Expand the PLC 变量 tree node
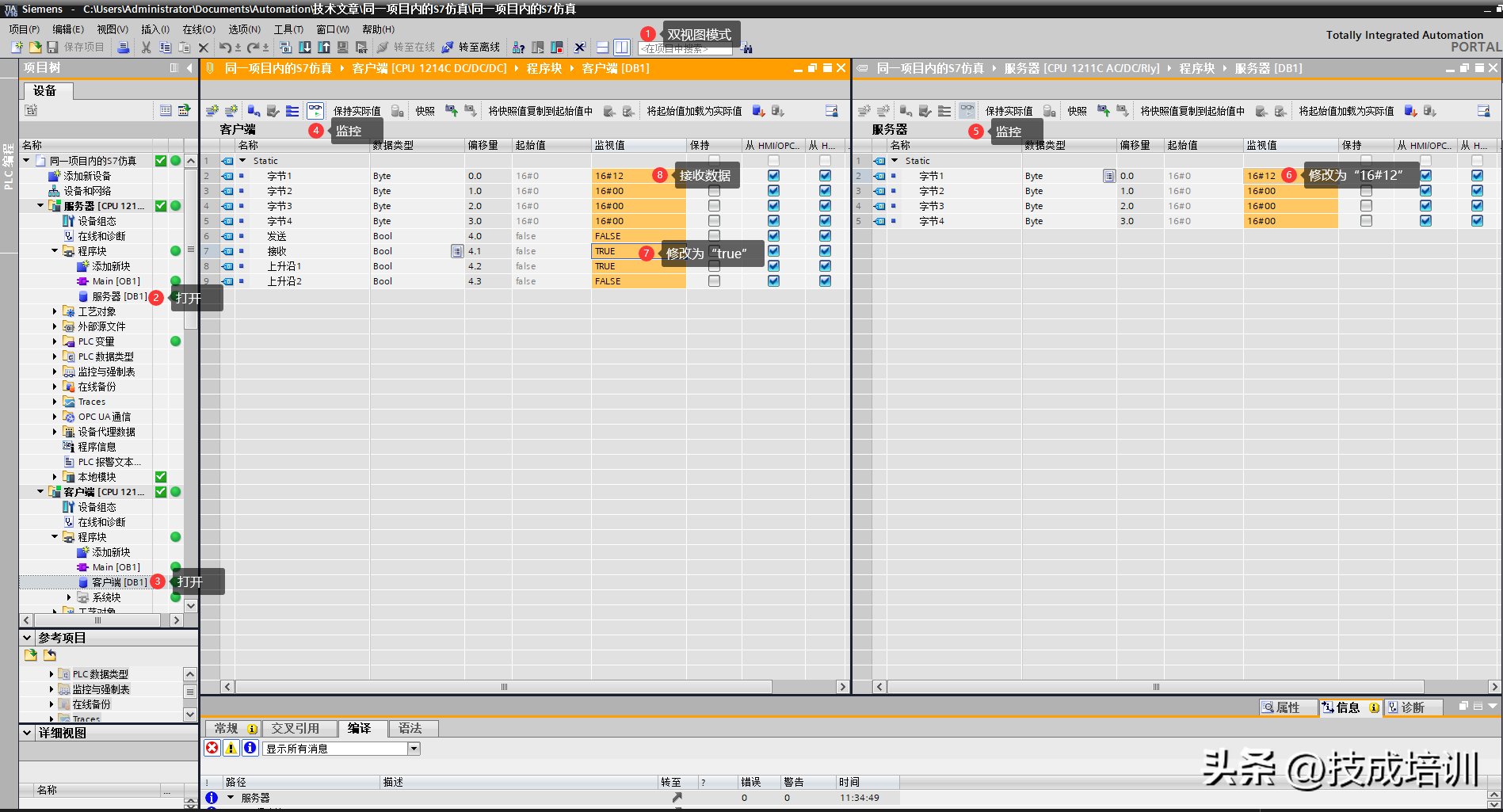This screenshot has height=812, width=1503. tap(55, 341)
